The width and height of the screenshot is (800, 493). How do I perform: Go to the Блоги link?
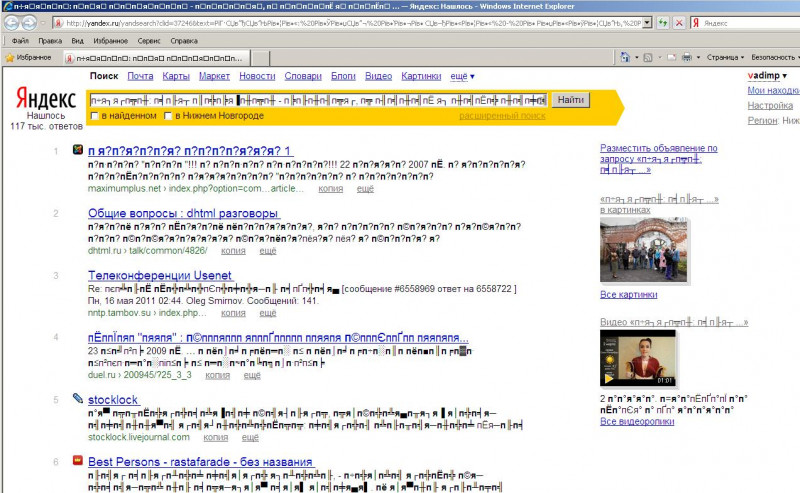[343, 76]
